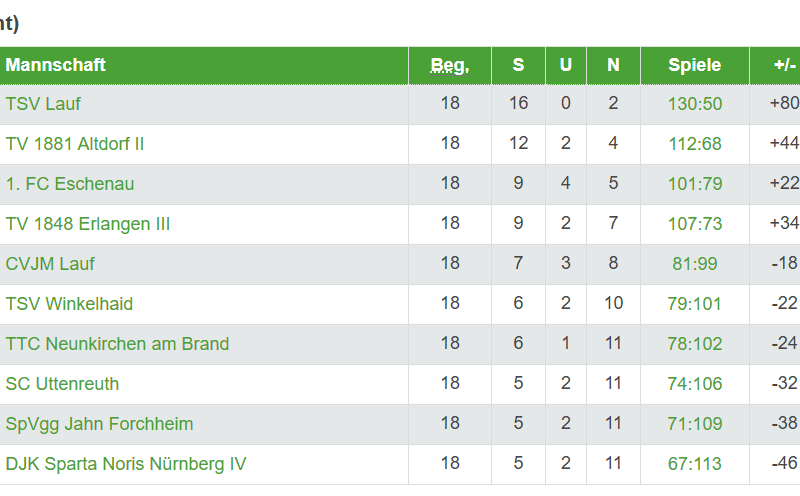The image size is (800, 496).
Task: Click the 1. FC Eschenau link
Action: (x=70, y=184)
